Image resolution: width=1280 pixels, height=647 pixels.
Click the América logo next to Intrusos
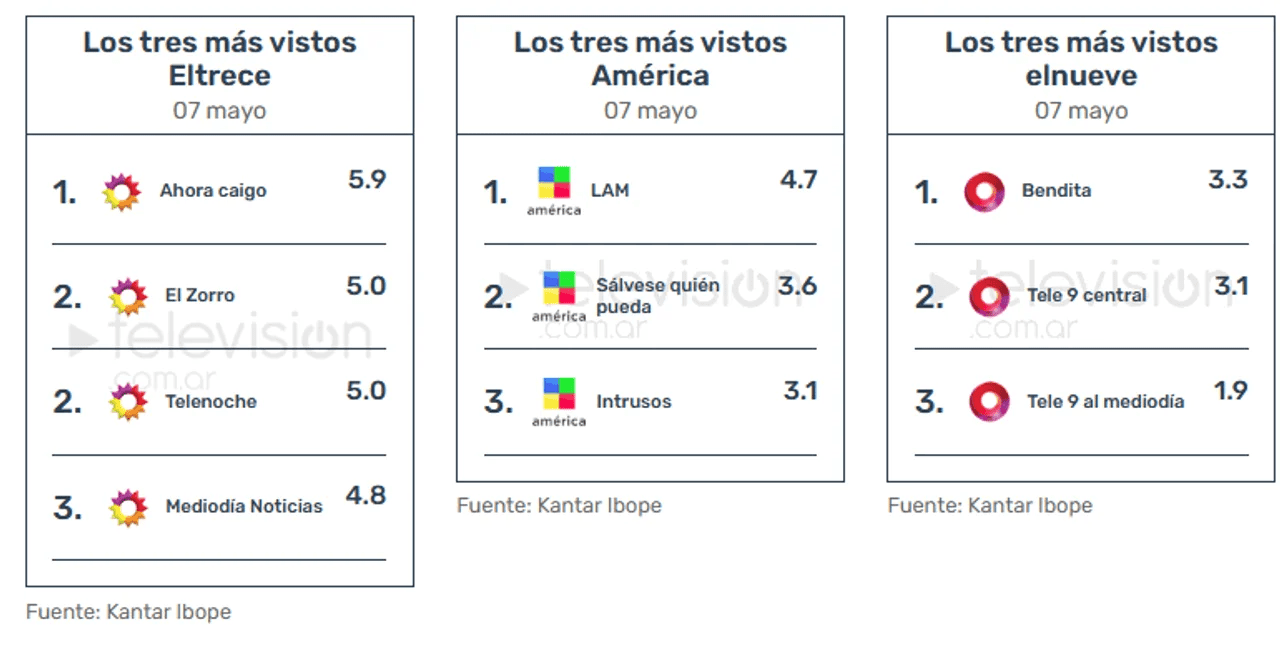(559, 402)
